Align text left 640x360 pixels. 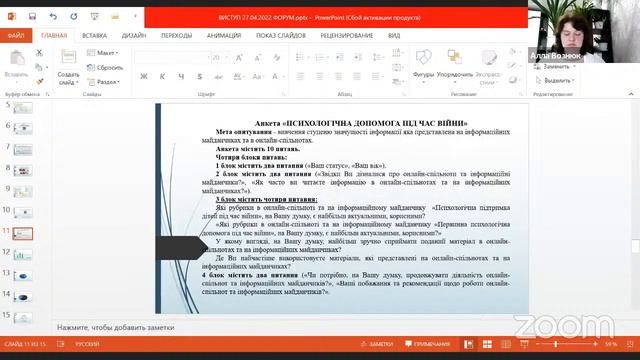[x=301, y=76]
